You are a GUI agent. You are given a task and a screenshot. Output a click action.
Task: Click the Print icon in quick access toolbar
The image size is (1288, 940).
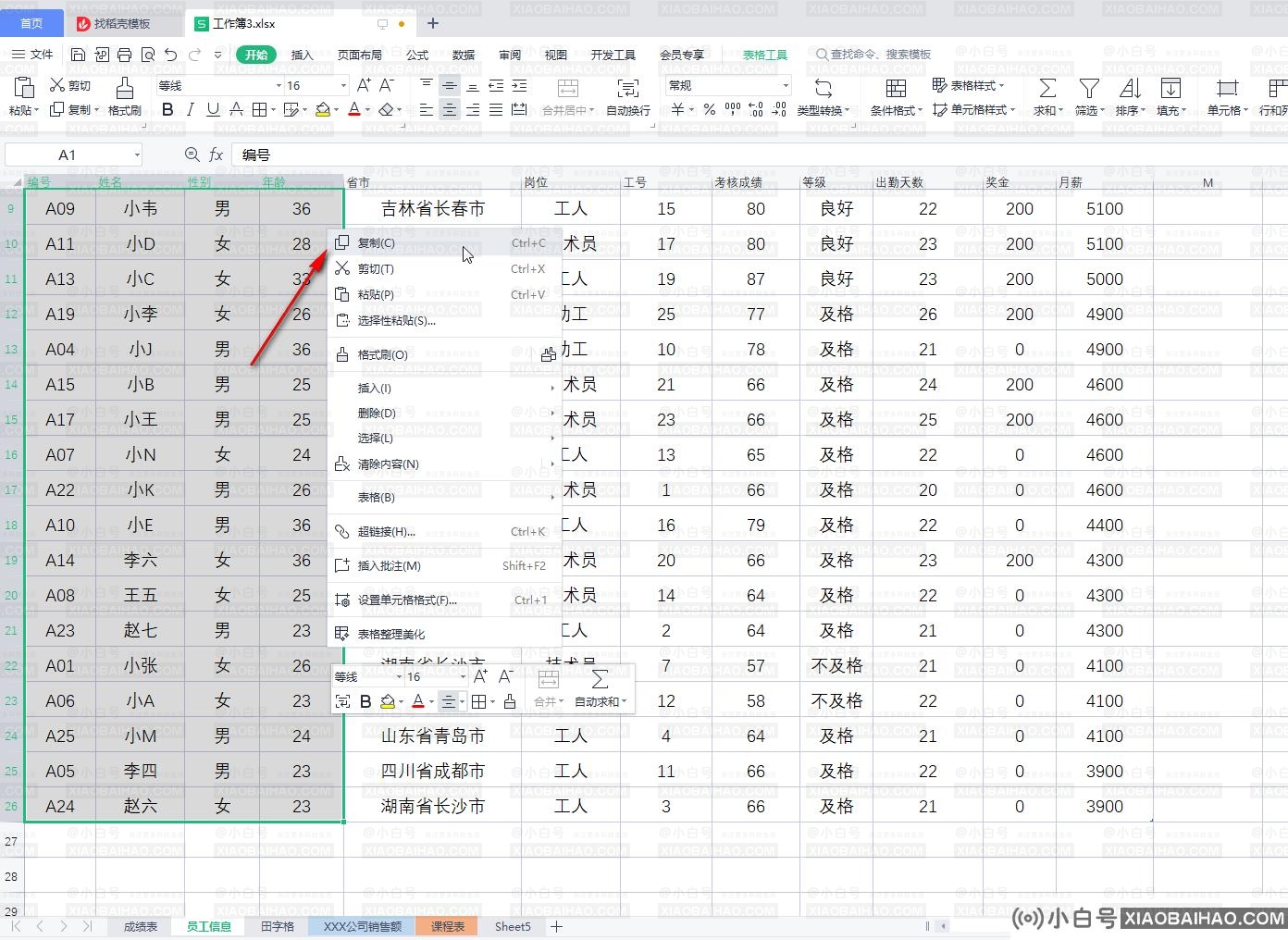tap(124, 55)
